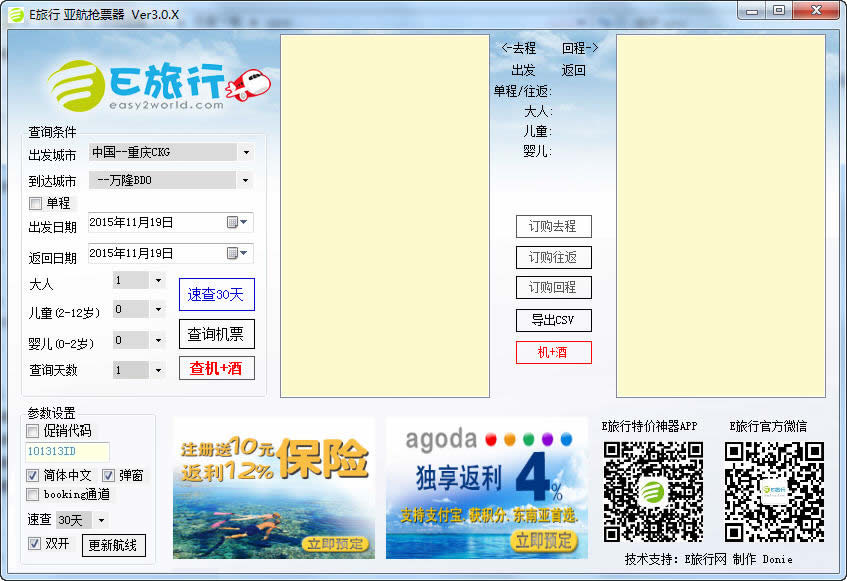Viewport: 847px width, 581px height.
Task: Open the agoda 独享返利 banner ad
Action: 487,488
